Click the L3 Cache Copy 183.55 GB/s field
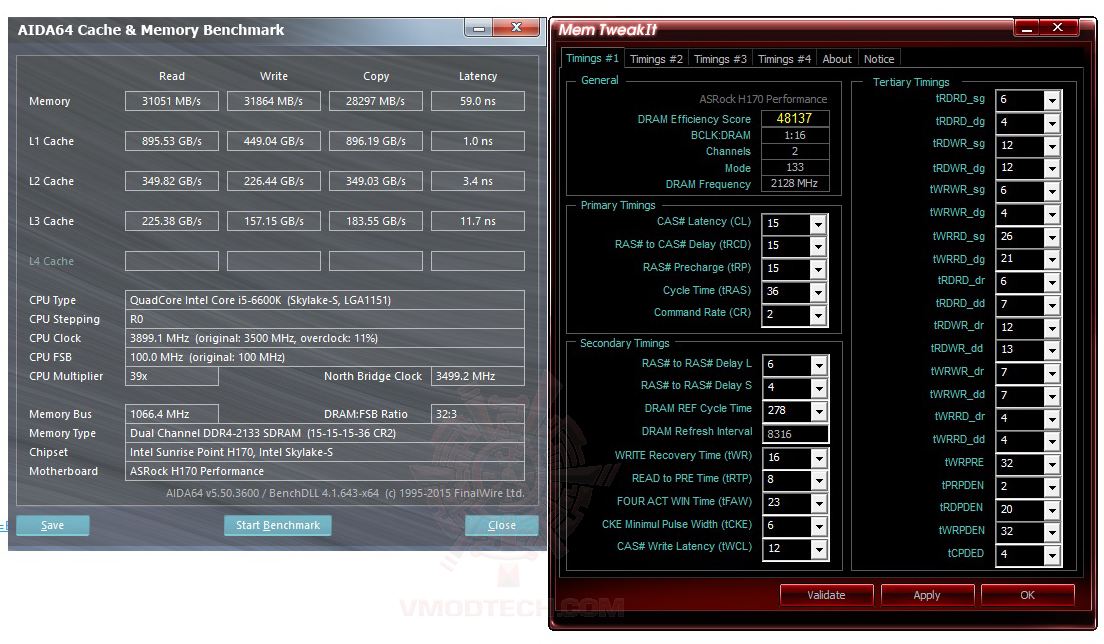Screen dimensions: 1104x644 pos(375,221)
